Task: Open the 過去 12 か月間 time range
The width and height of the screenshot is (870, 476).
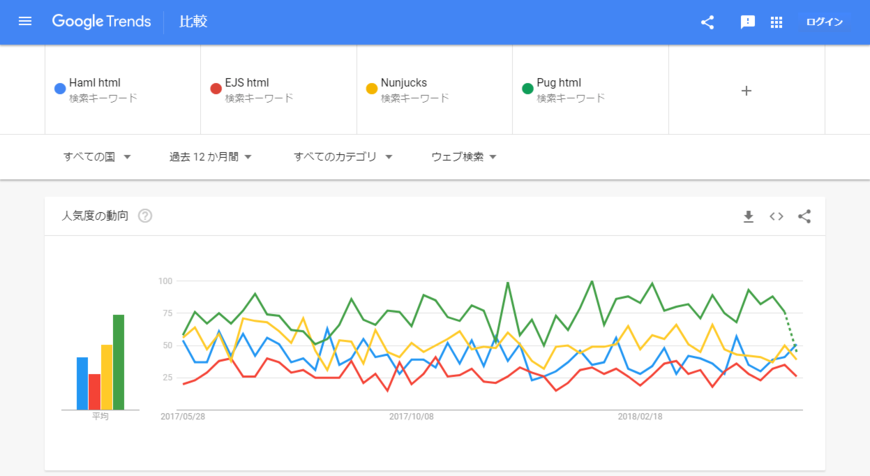Action: pos(210,157)
